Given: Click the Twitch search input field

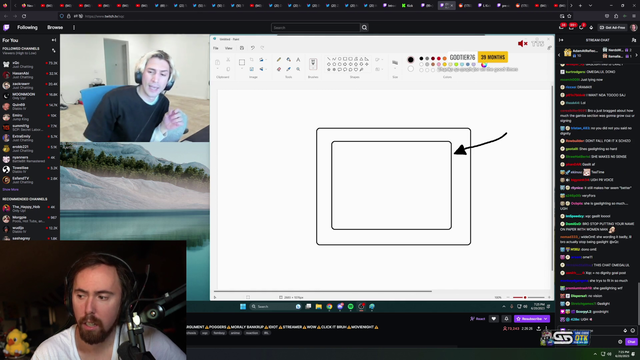Looking at the screenshot, I should [316, 27].
